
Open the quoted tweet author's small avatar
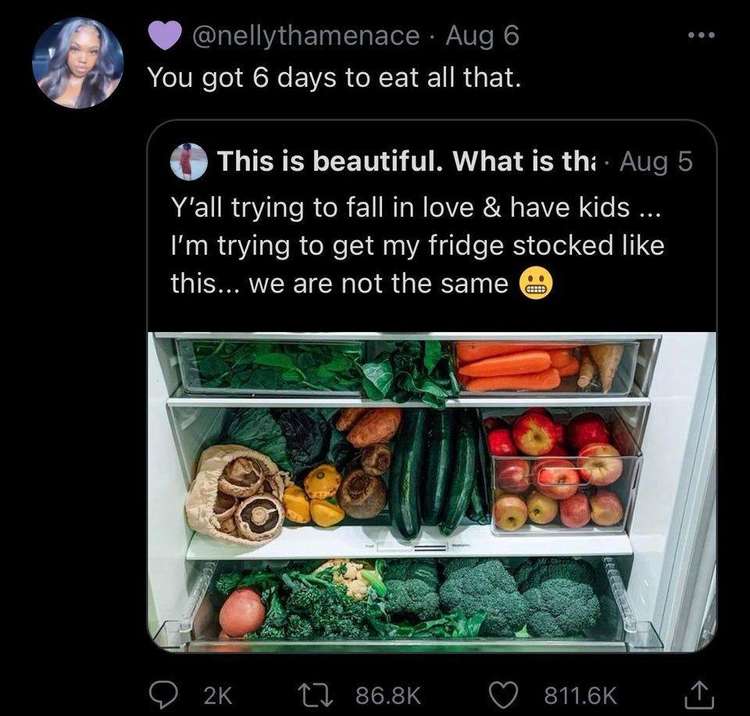click(x=189, y=162)
